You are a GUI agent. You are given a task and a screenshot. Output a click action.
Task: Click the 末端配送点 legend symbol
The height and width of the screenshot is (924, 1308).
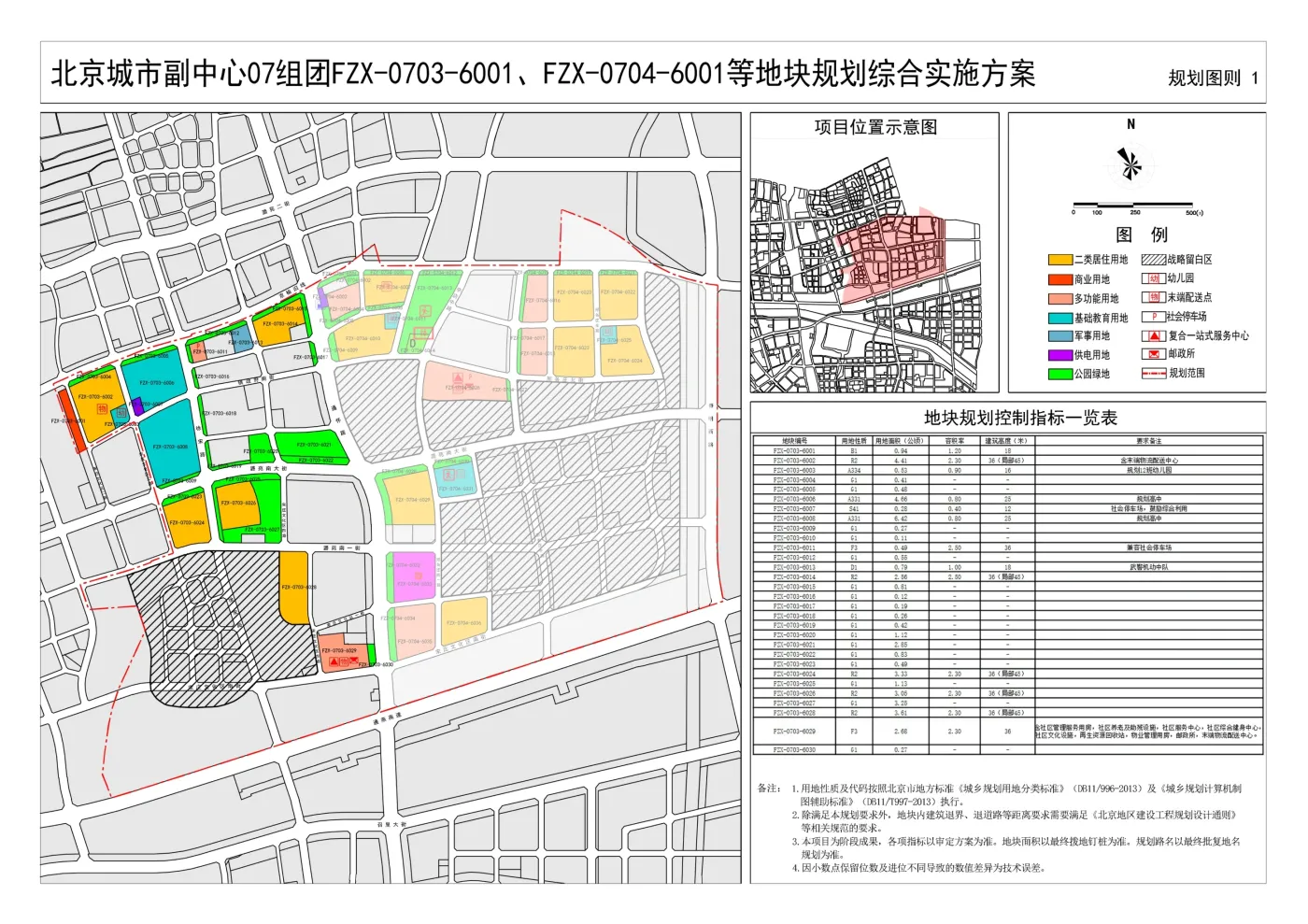(1153, 297)
